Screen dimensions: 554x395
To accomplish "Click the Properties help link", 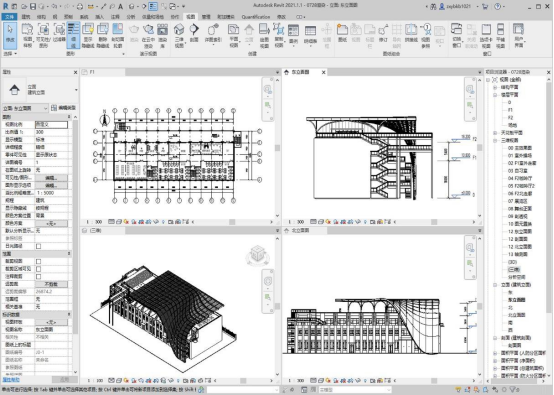I will pyautogui.click(x=11, y=379).
